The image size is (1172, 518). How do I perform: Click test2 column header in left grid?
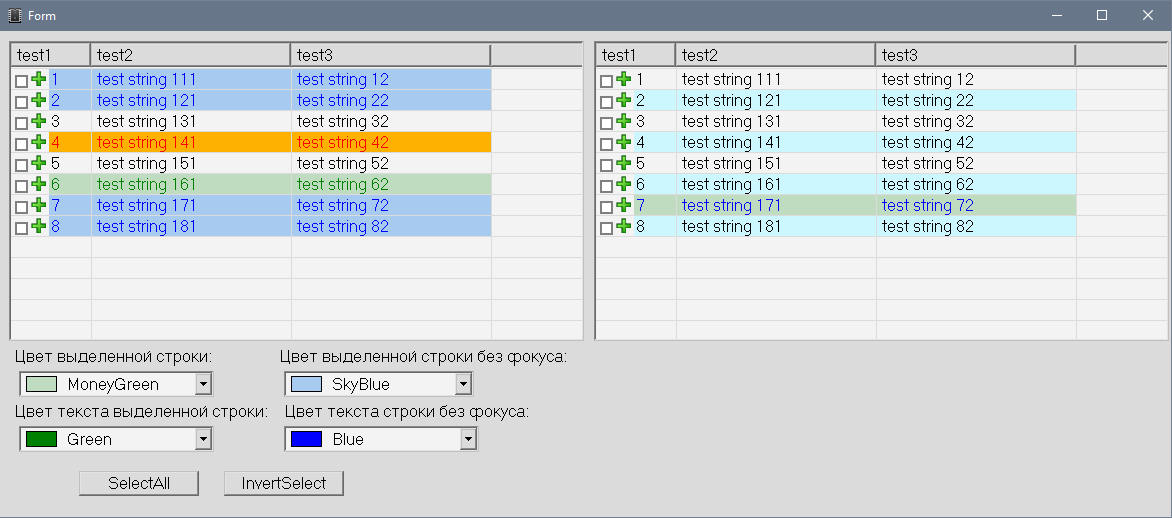[x=190, y=55]
